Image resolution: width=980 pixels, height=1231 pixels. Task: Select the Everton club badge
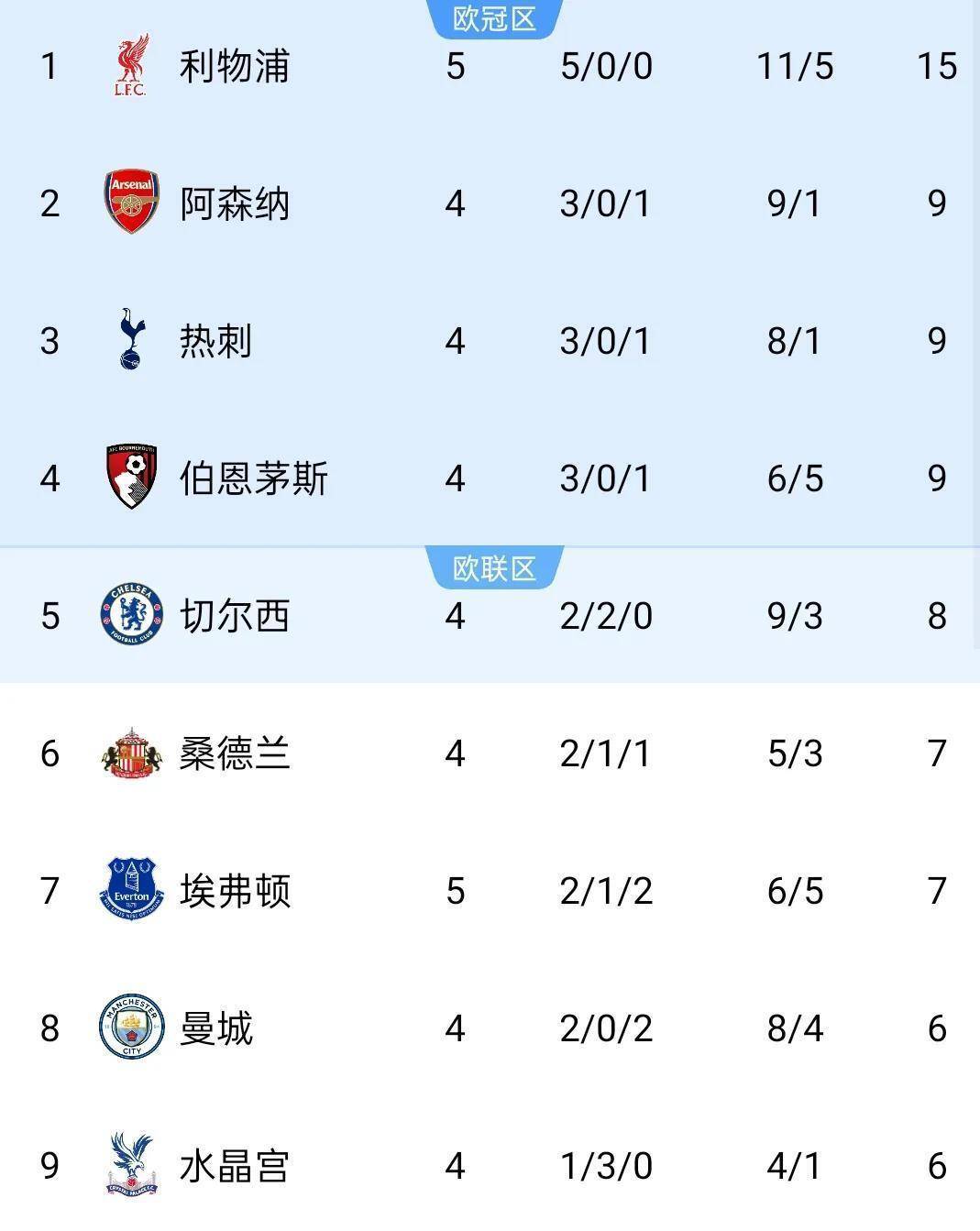click(x=132, y=890)
